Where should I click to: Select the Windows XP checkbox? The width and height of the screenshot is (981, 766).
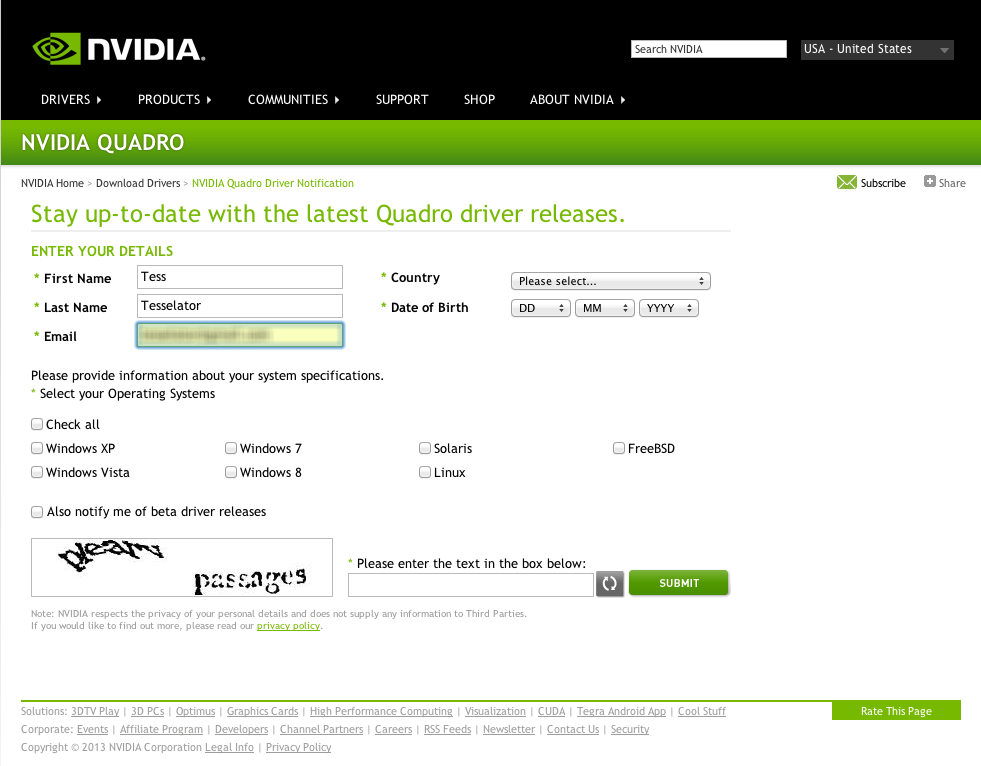[37, 448]
